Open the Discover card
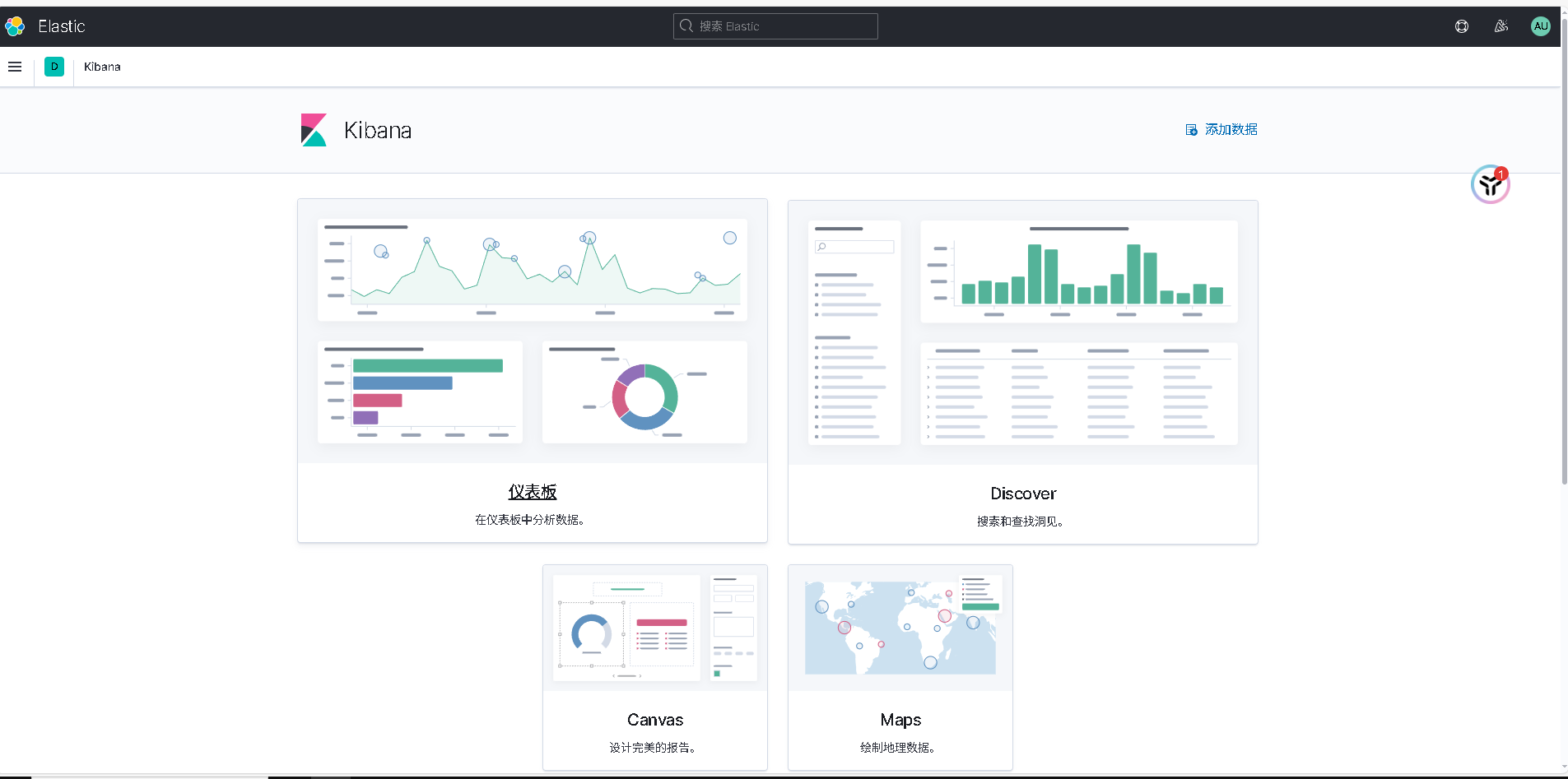 coord(1022,494)
